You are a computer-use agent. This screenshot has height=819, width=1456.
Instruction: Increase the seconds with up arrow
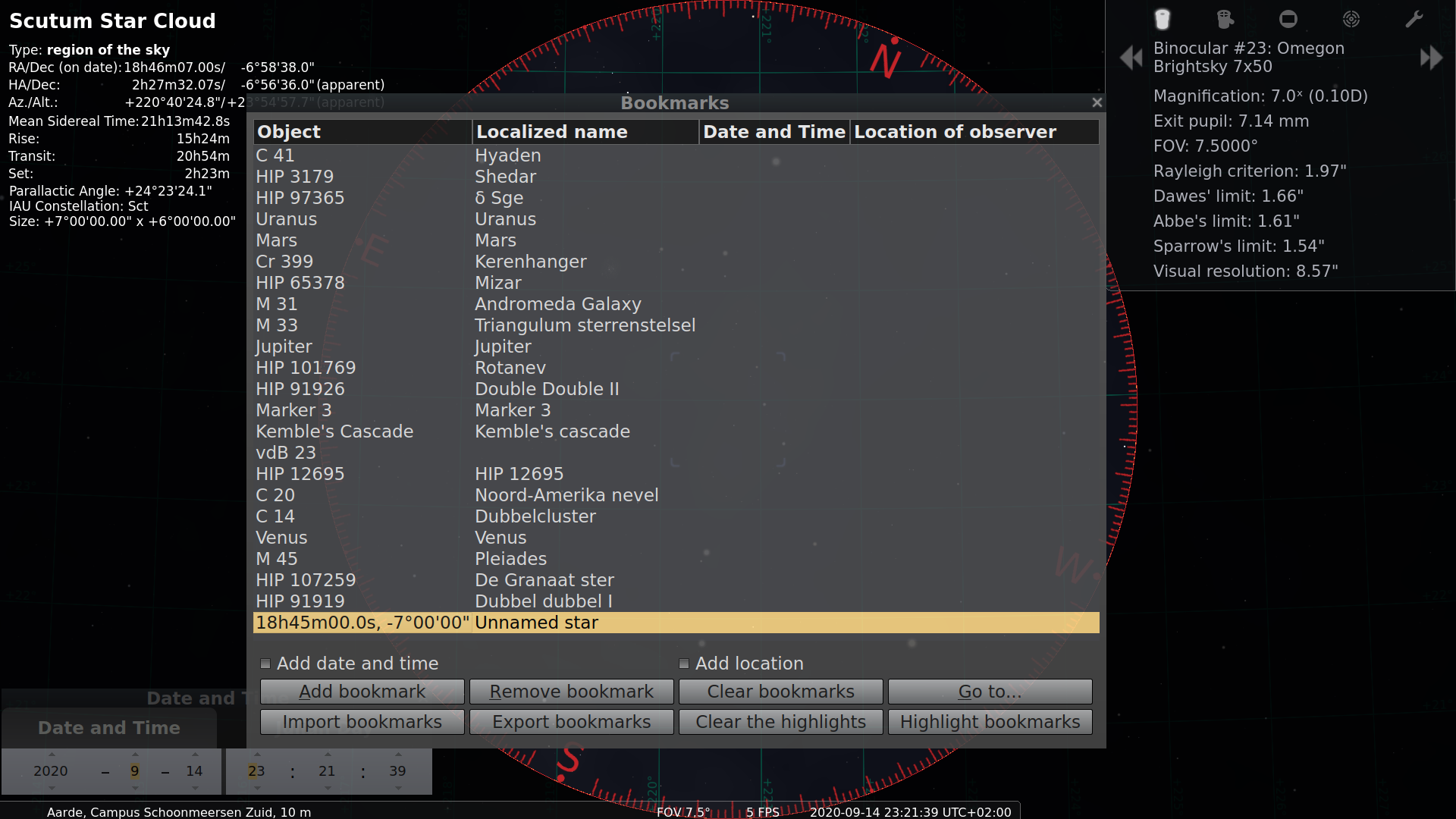click(398, 755)
